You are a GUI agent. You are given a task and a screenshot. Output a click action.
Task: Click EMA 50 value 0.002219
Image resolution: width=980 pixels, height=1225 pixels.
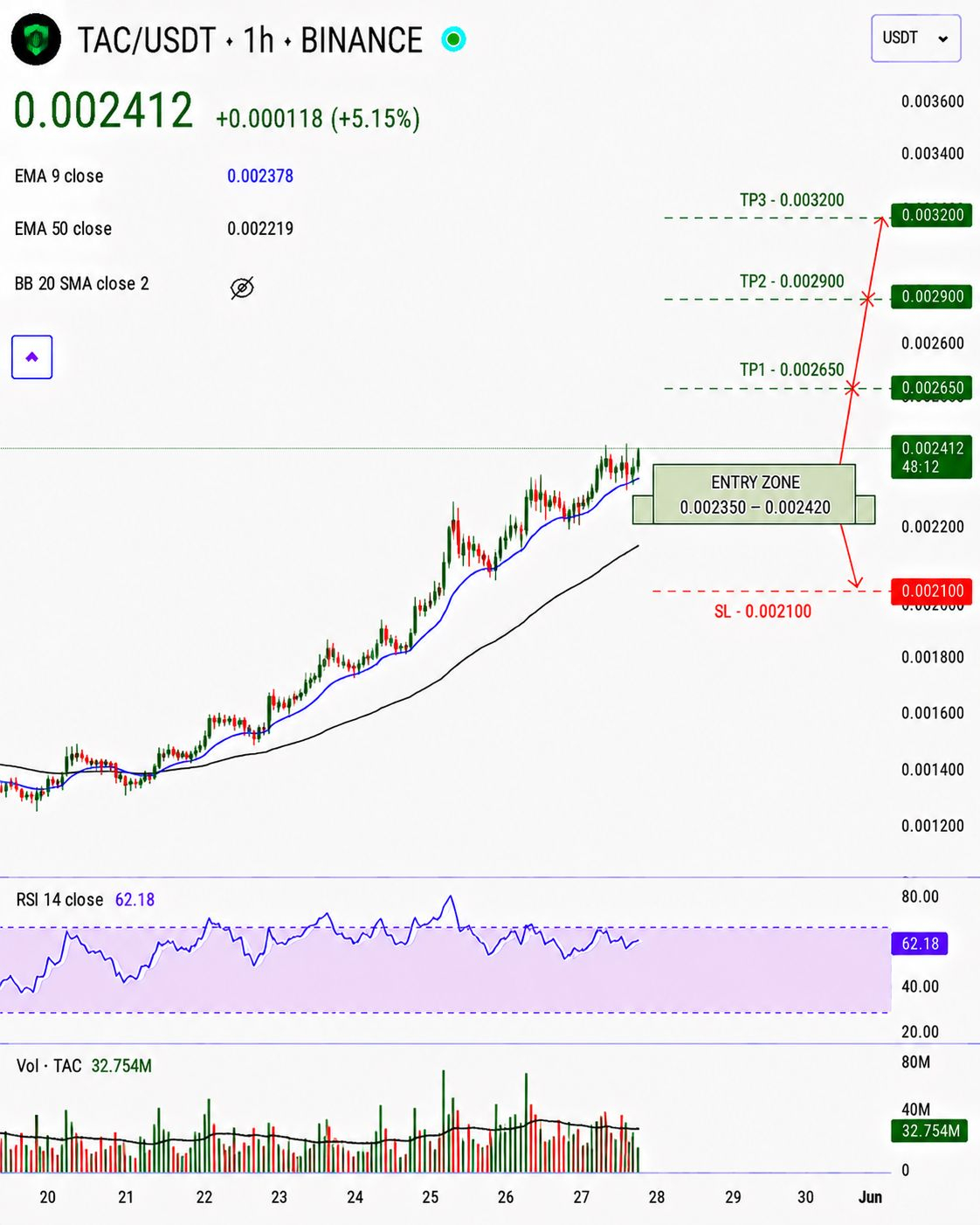[260, 229]
